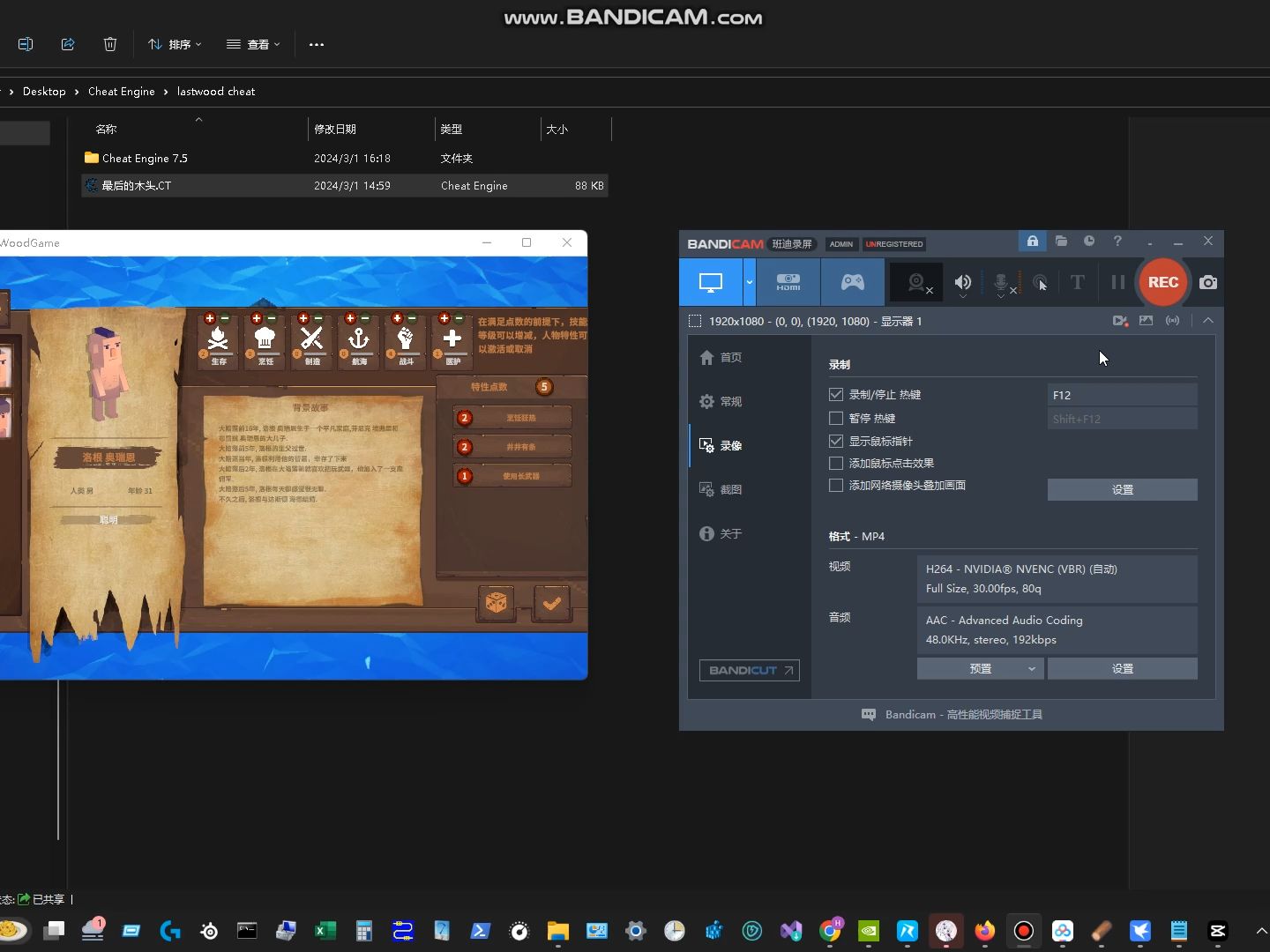Click 设置 button in 格式 section
Screen dimensions: 1270x952
click(1122, 668)
